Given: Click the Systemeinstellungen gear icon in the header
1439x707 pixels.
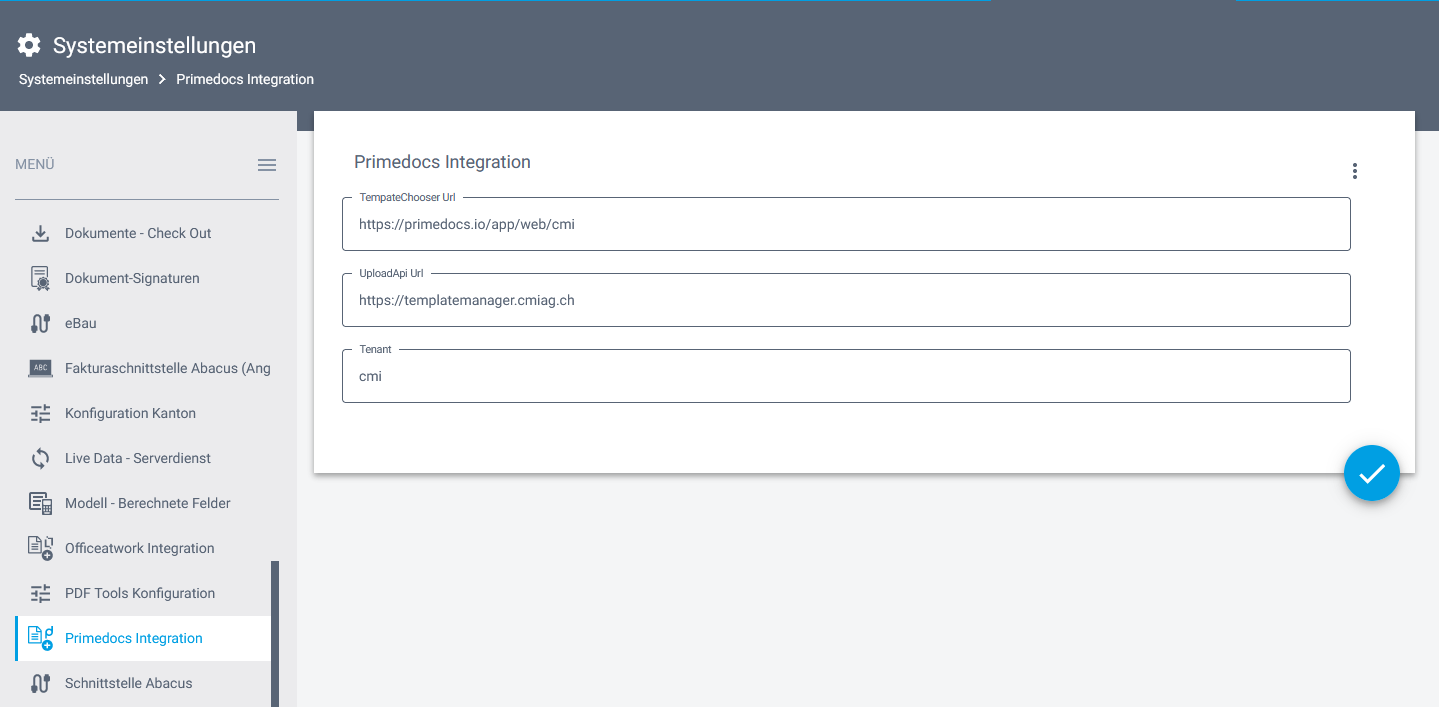Looking at the screenshot, I should pyautogui.click(x=28, y=44).
